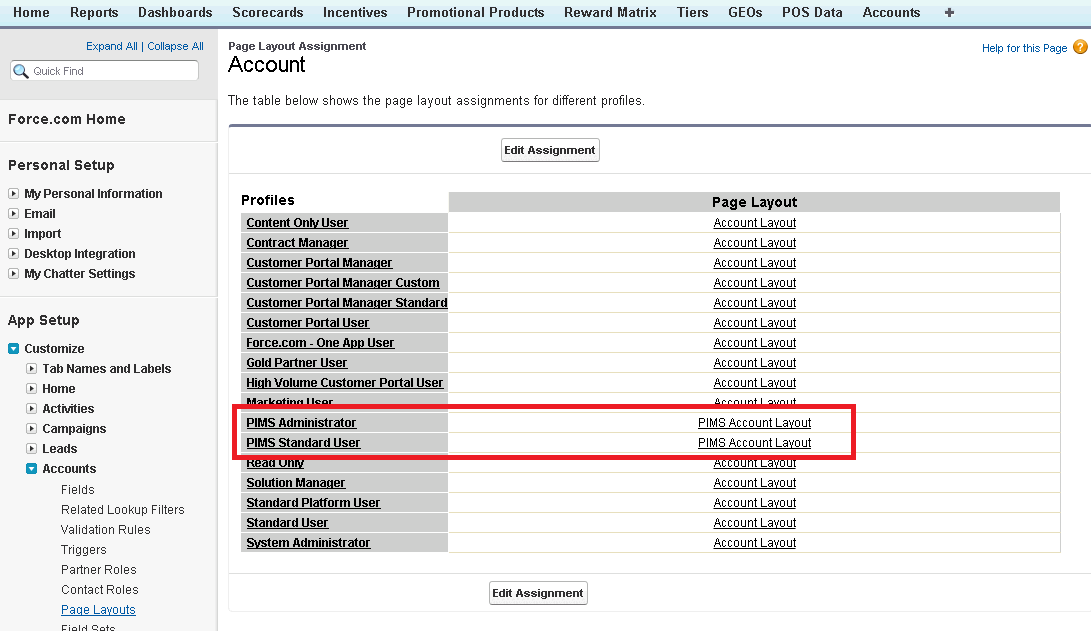
Task: Expand My Personal Information section
Action: (x=14, y=194)
